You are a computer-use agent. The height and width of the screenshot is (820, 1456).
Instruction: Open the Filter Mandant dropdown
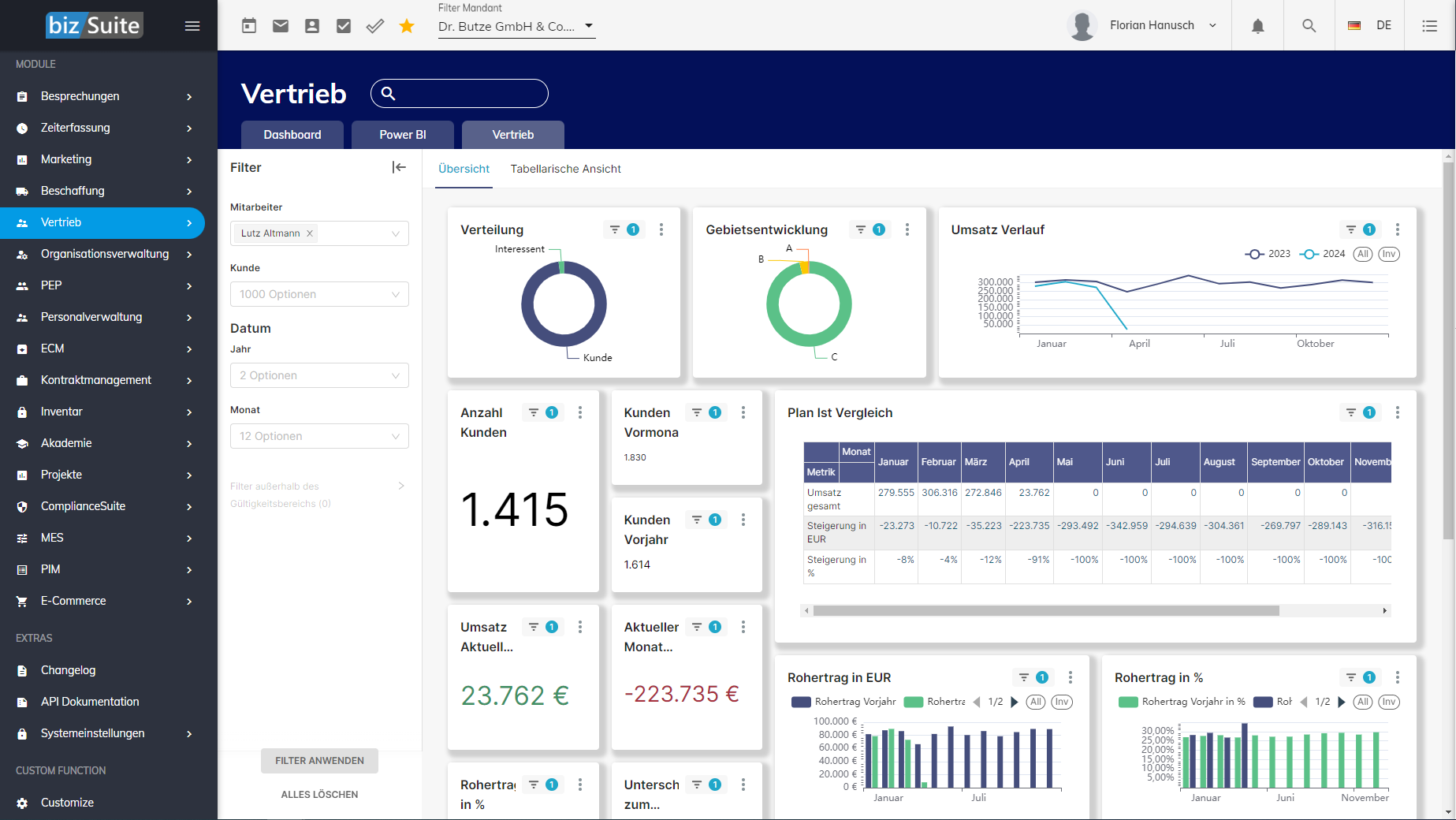tap(516, 27)
